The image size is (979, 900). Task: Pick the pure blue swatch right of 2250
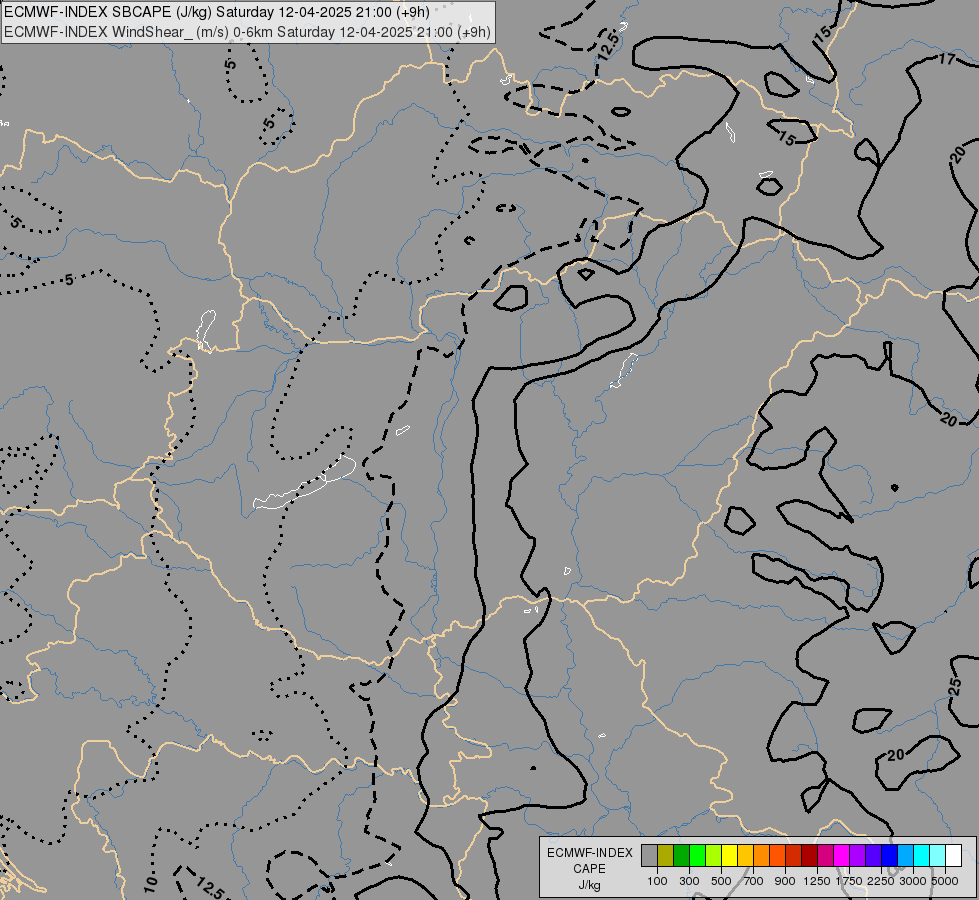click(x=889, y=856)
